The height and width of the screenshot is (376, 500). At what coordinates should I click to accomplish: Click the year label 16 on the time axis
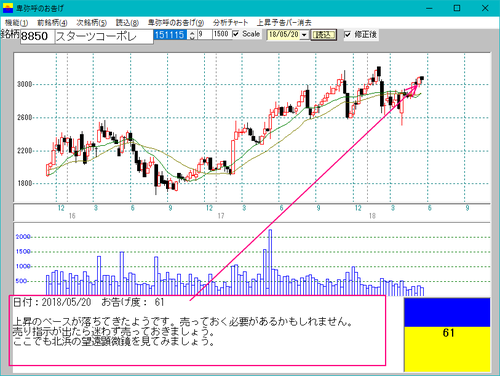[72, 216]
